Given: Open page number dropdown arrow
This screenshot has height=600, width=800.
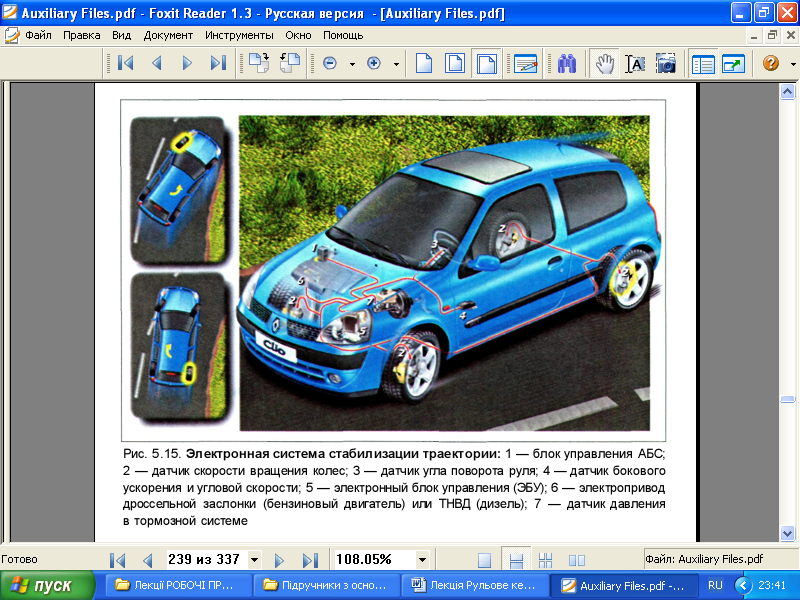Looking at the screenshot, I should tap(254, 560).
